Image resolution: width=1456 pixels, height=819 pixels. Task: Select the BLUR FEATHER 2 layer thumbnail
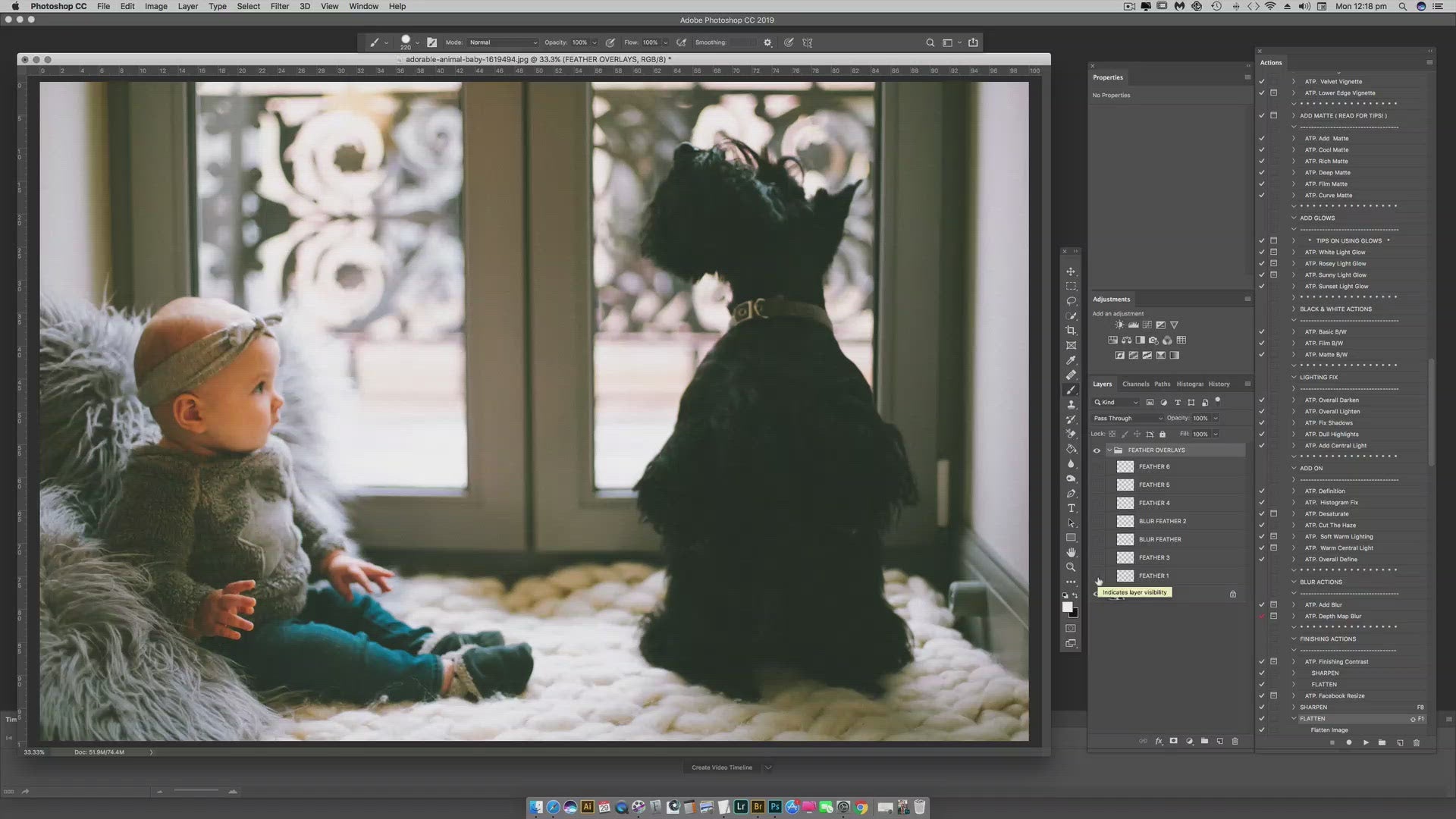pos(1125,522)
